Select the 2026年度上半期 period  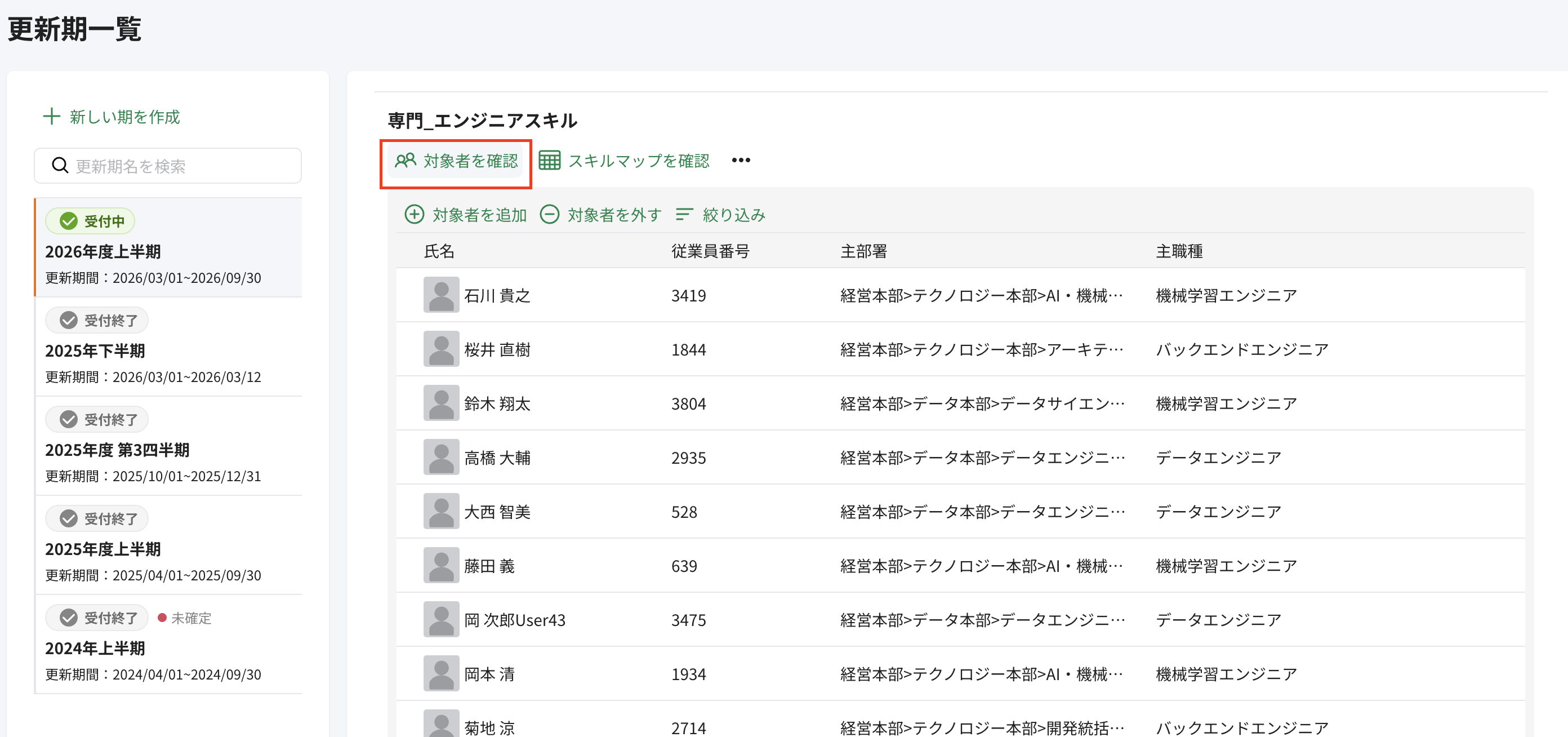[x=168, y=247]
